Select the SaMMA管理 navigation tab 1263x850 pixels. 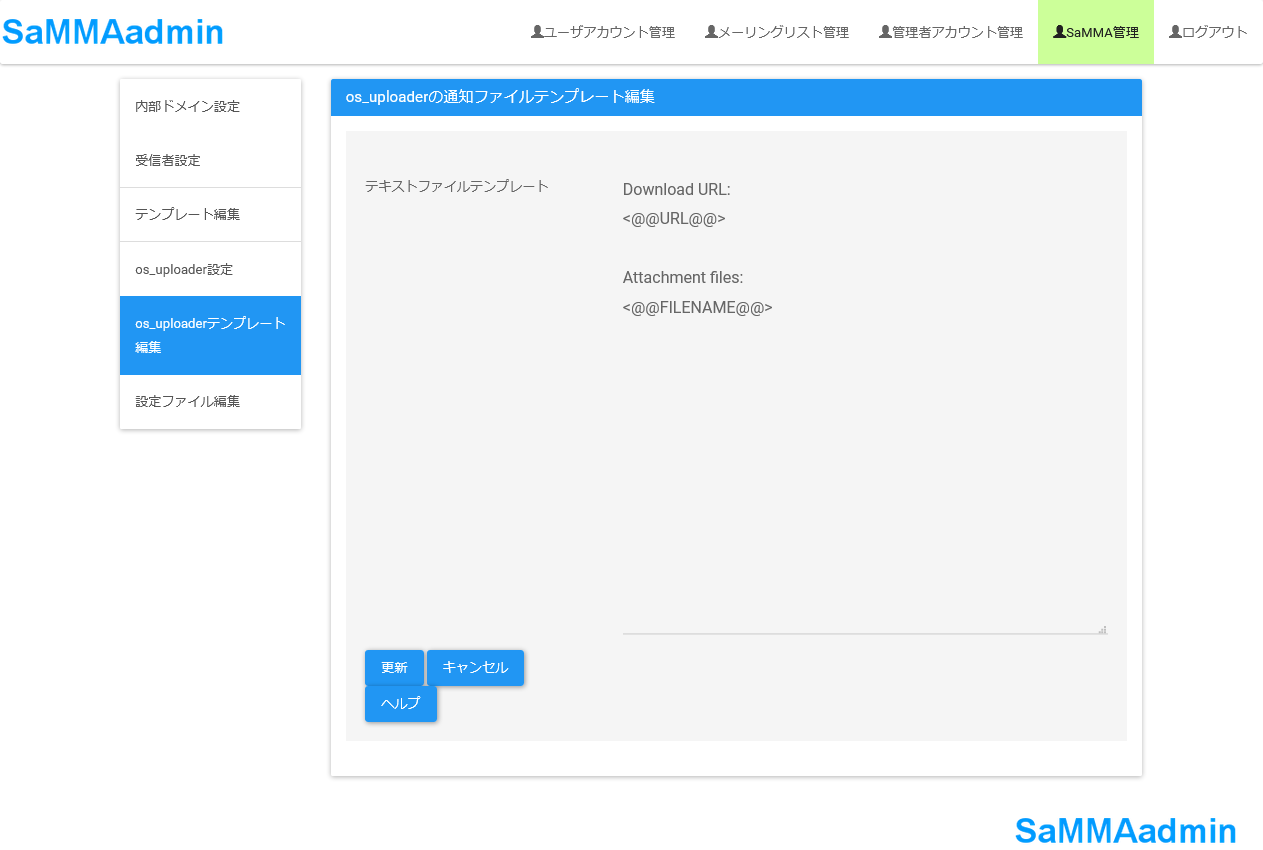[x=1096, y=32]
